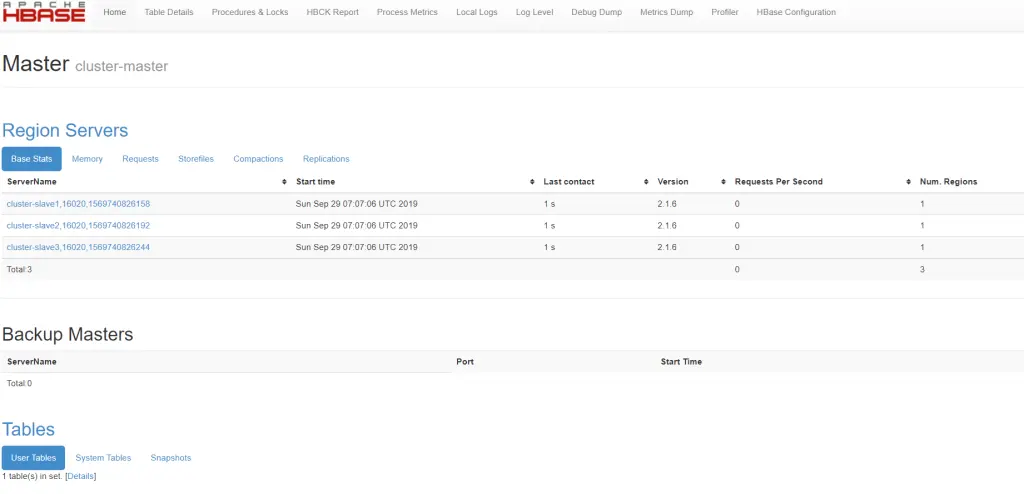1024x494 pixels.
Task: Click Backup Masters Start Time header
Action: coord(681,361)
